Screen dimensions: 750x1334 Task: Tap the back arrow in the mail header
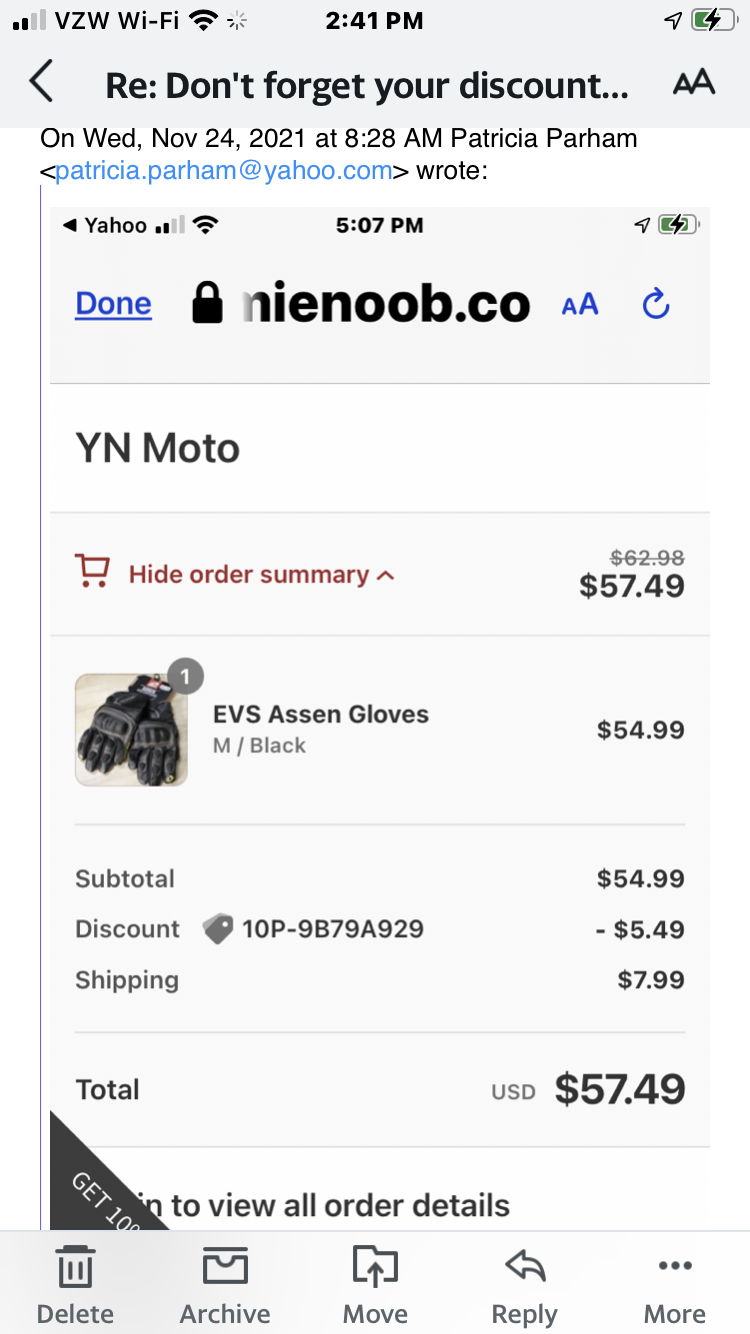[41, 82]
